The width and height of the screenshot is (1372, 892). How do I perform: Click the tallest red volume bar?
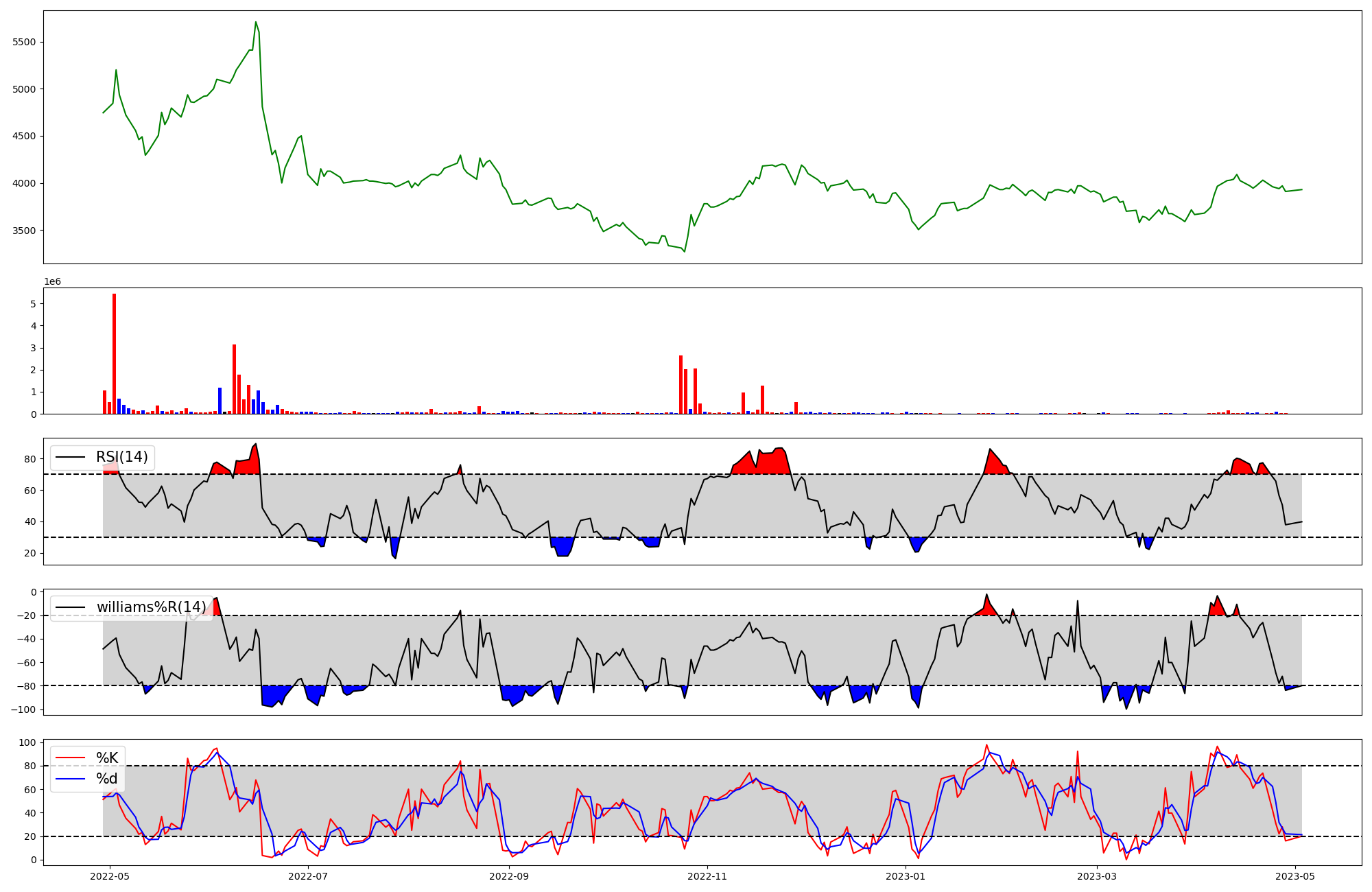pyautogui.click(x=114, y=353)
